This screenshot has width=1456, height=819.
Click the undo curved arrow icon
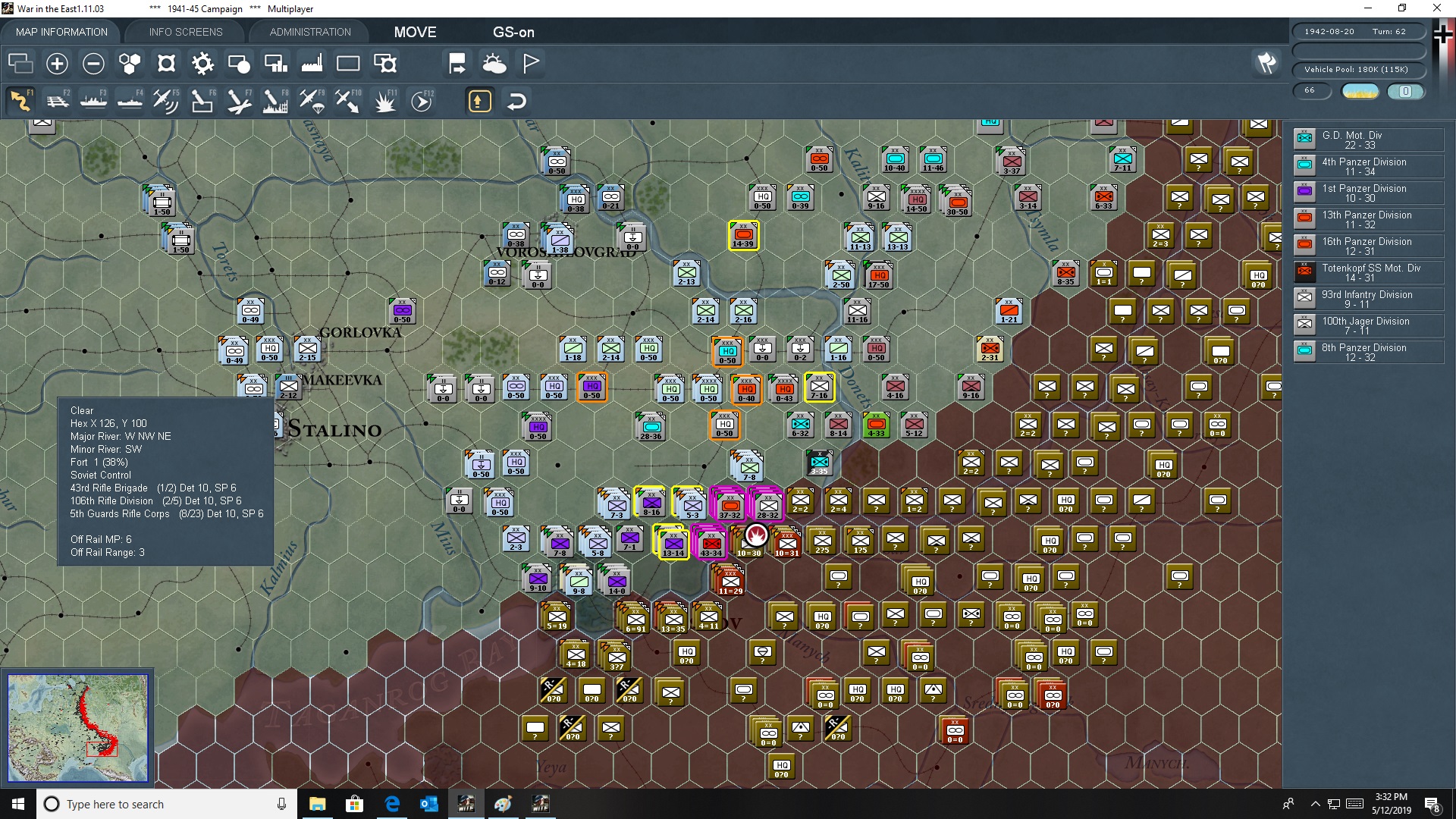point(516,101)
